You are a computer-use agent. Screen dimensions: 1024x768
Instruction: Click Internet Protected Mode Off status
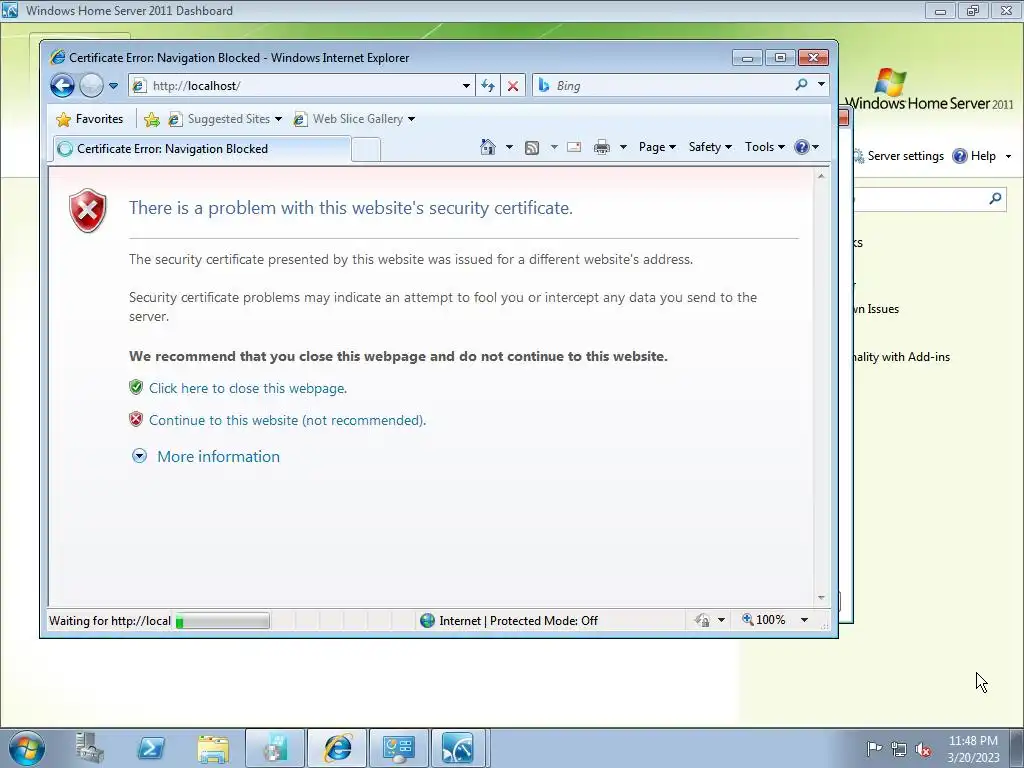coord(509,620)
